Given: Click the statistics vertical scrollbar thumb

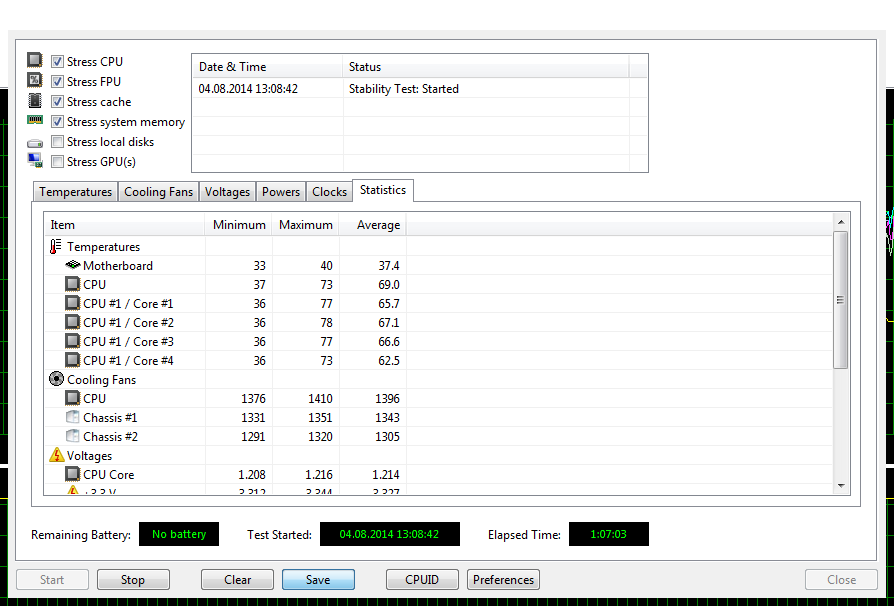Looking at the screenshot, I should click(840, 300).
